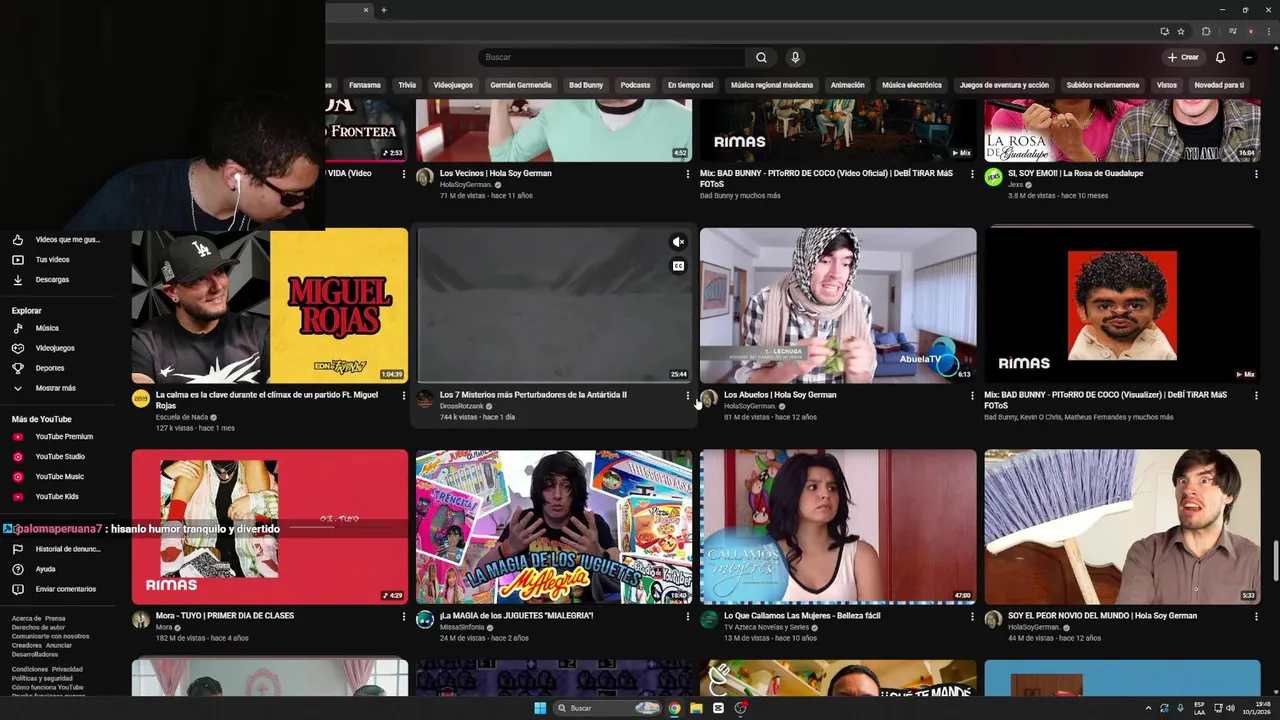Open DrossRotzank channel link
Viewport: 1280px width, 720px height.
point(462,406)
